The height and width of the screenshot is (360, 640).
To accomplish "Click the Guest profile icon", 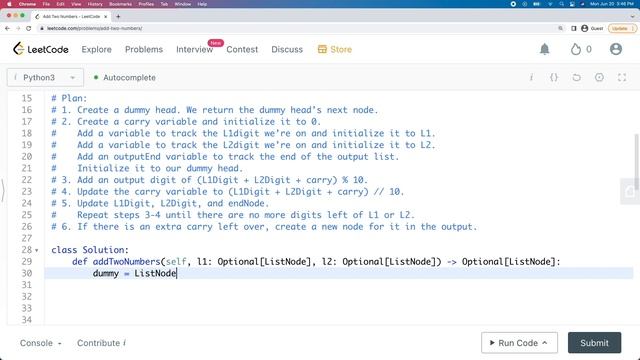I will click(x=584, y=28).
